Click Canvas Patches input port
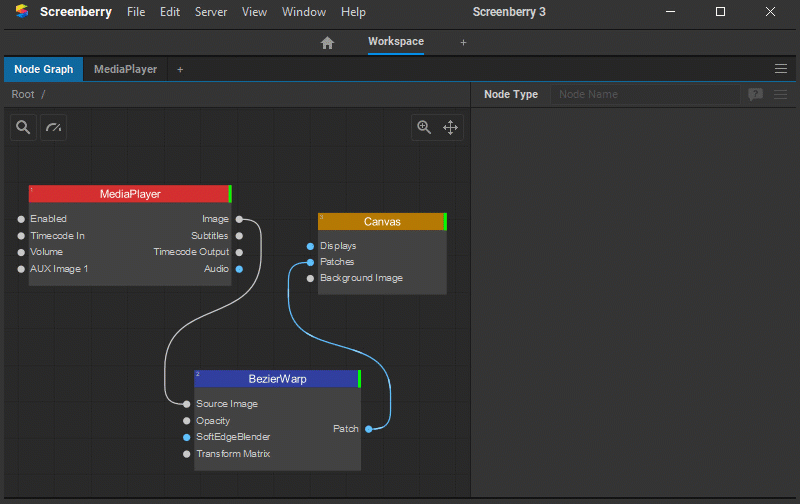Viewport: 800px width, 504px height. 310,262
